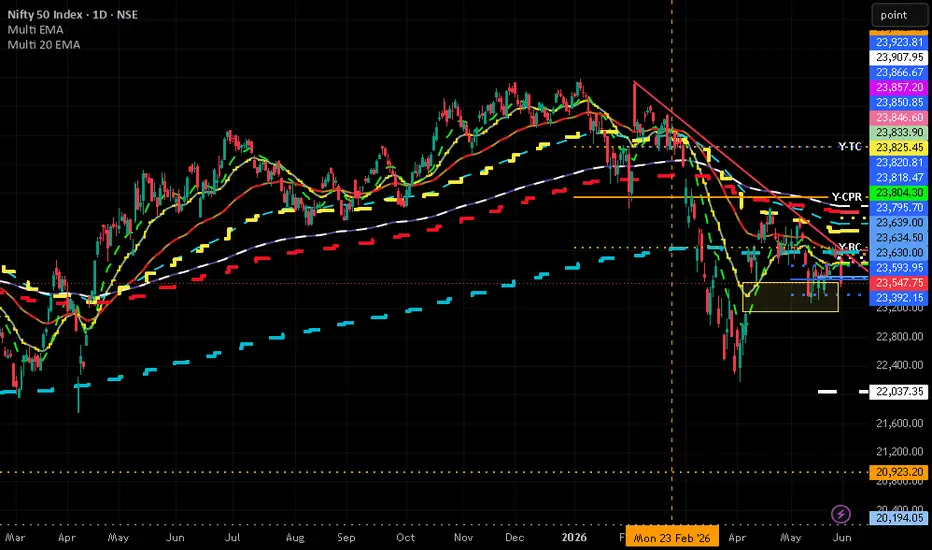This screenshot has width=932, height=550.
Task: Click the Jul label on time axis
Action: [x=232, y=538]
